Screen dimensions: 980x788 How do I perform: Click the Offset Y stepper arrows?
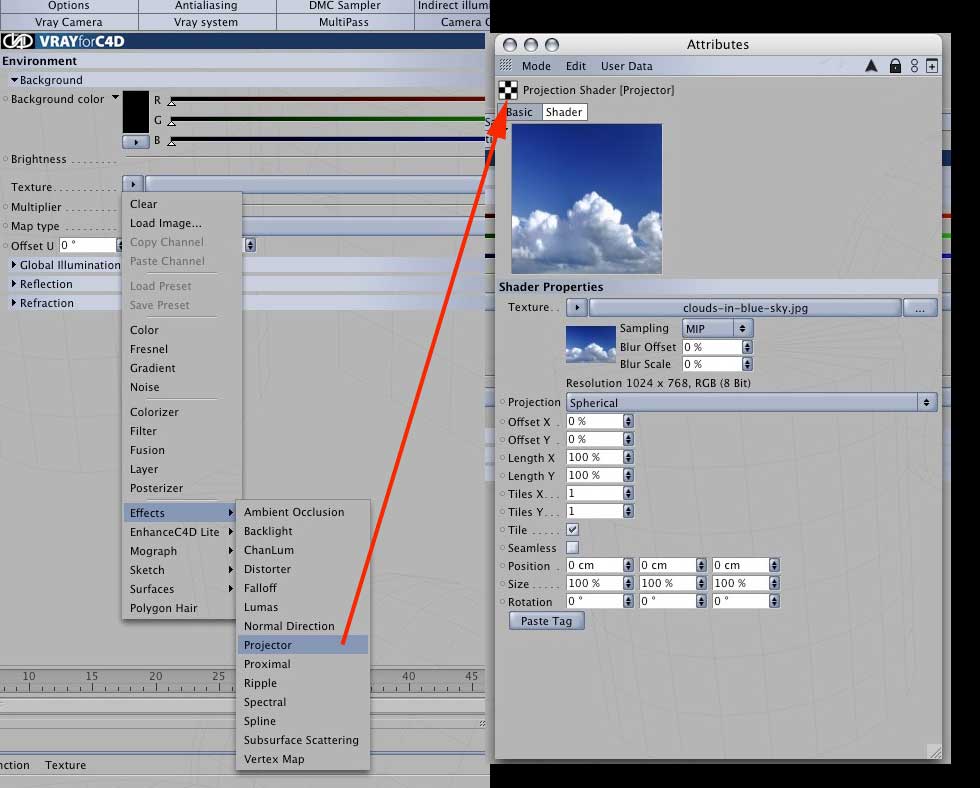click(x=628, y=439)
